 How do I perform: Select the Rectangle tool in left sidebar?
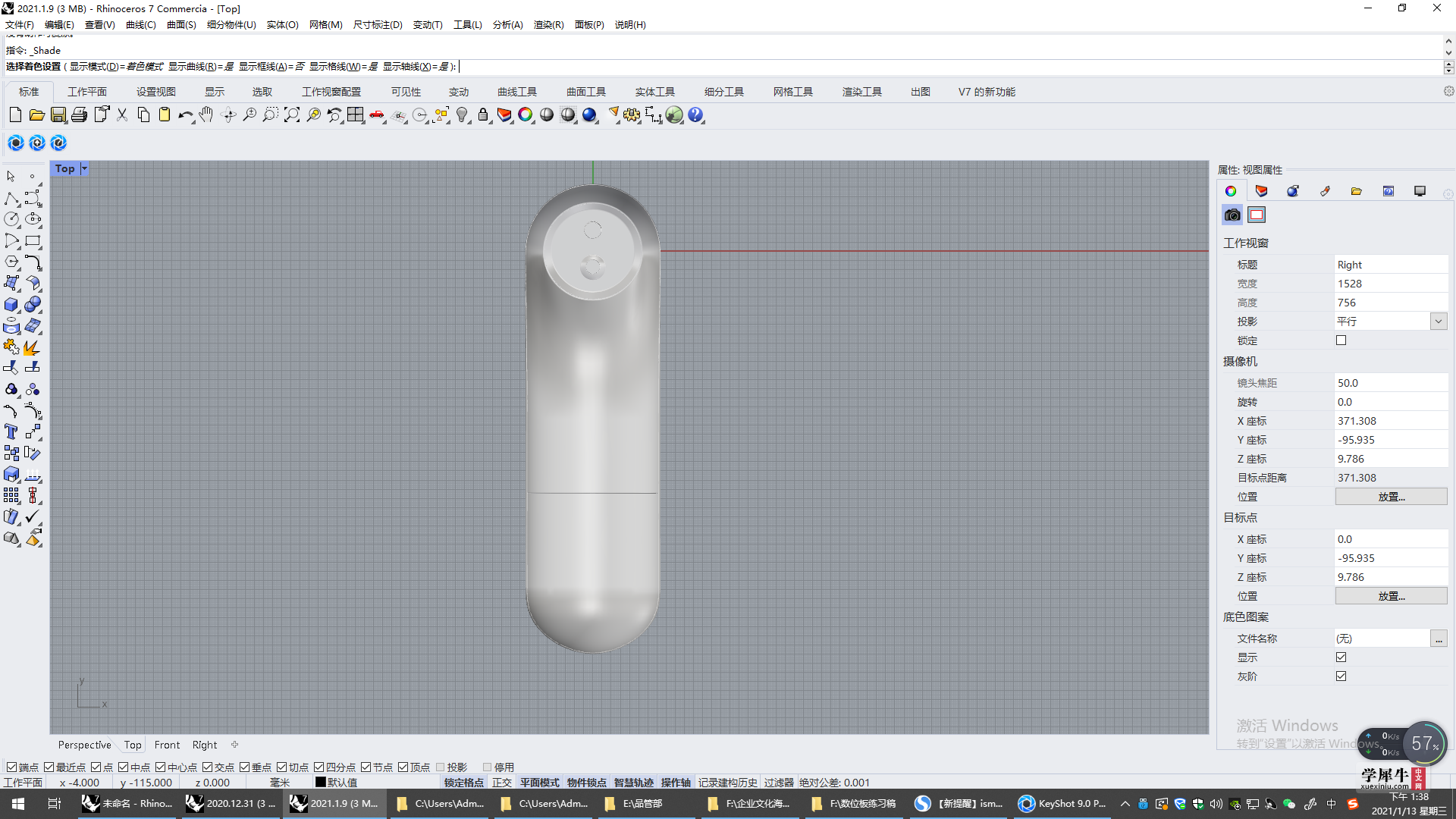33,241
